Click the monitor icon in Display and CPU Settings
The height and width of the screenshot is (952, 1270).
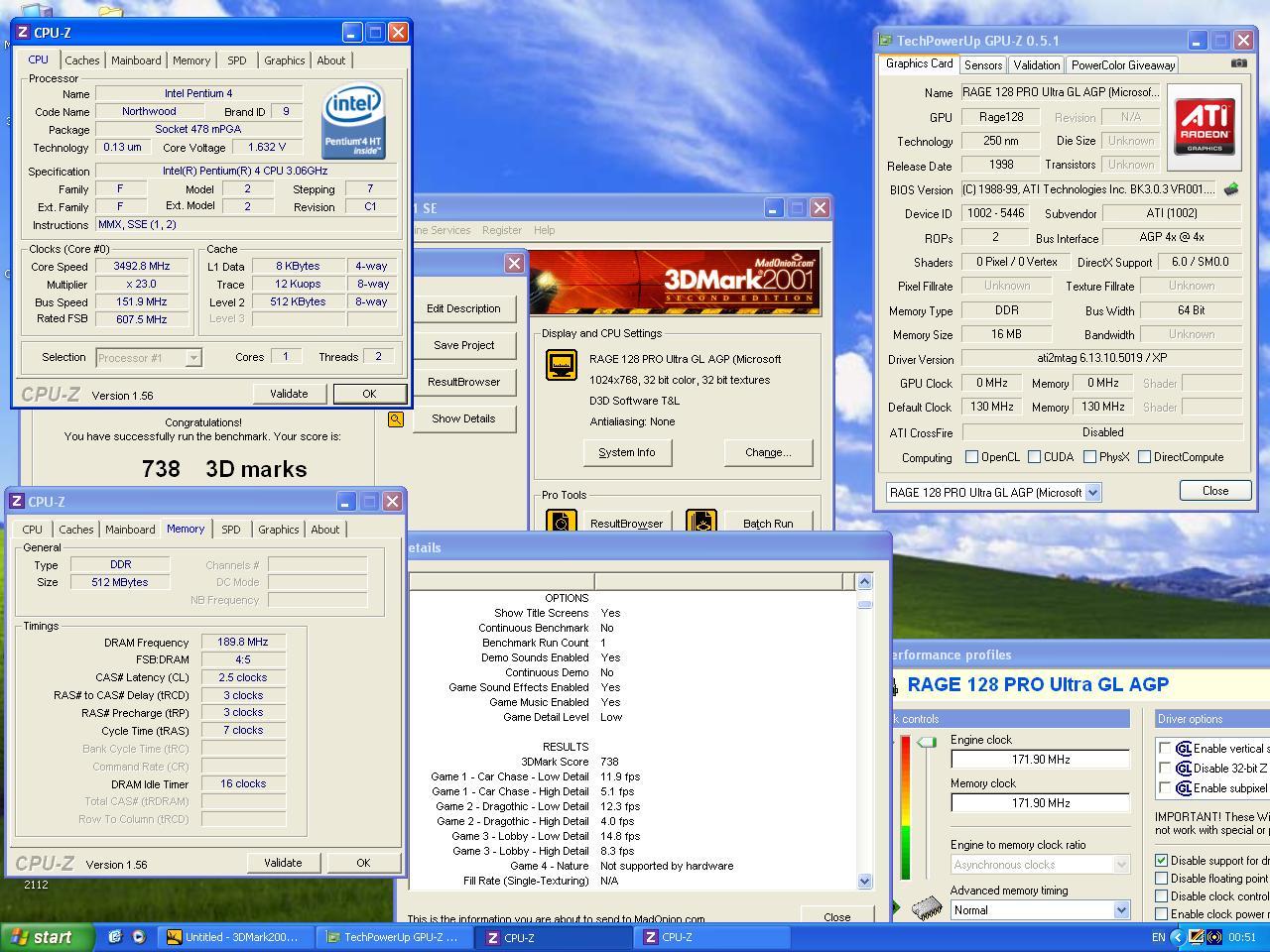pos(562,365)
